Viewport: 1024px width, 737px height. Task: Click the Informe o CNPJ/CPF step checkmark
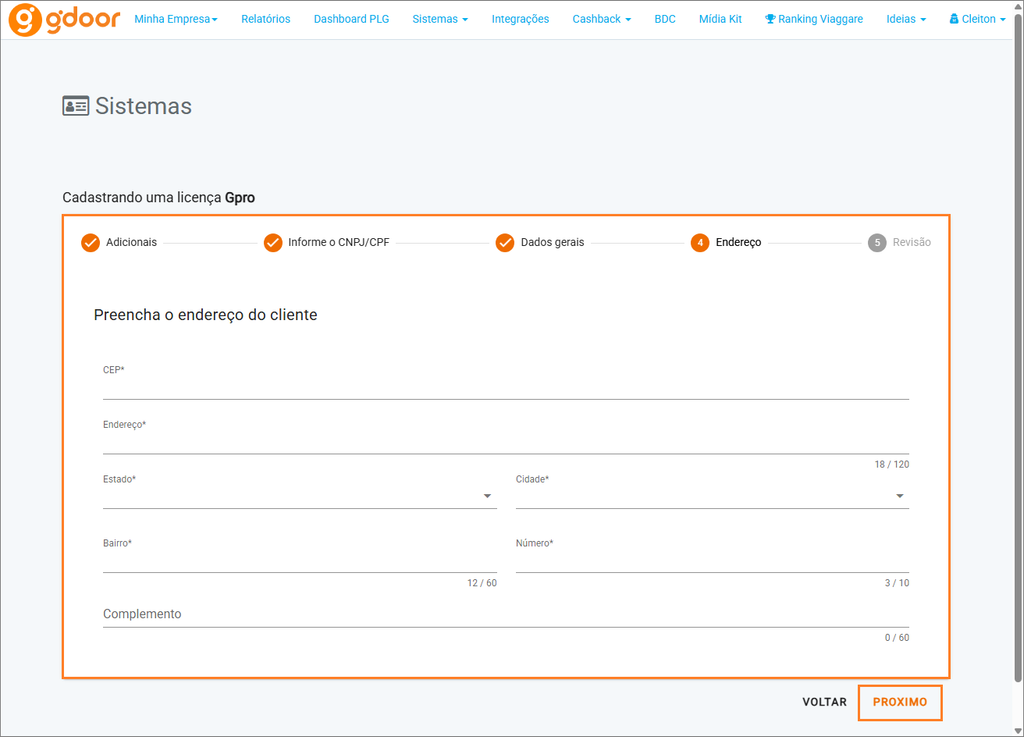(x=273, y=243)
